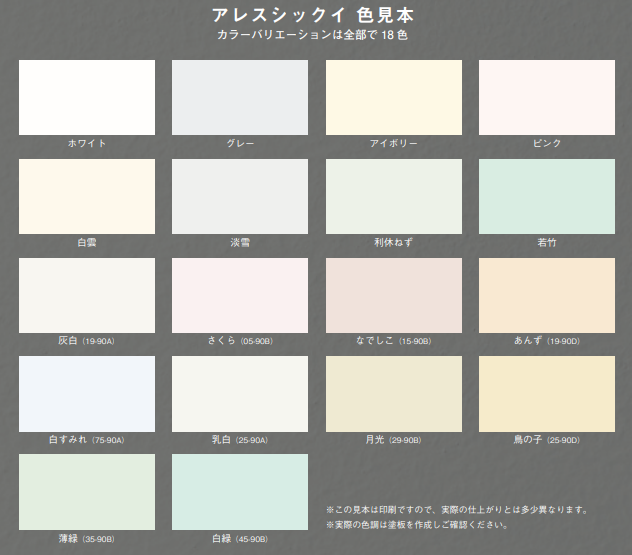This screenshot has height=555, width=632.
Task: Click the 淡雪 color swatch
Action: [240, 196]
